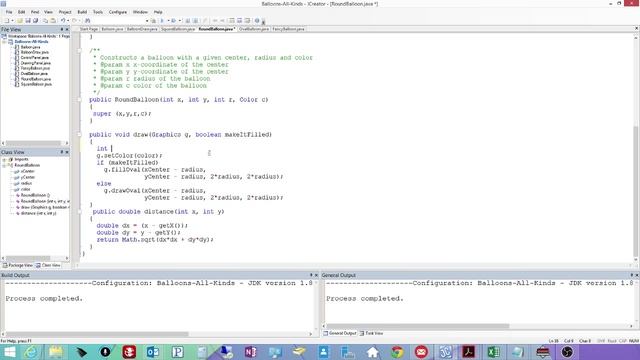
Task: Open the Window menu
Action: (x=140, y=12)
